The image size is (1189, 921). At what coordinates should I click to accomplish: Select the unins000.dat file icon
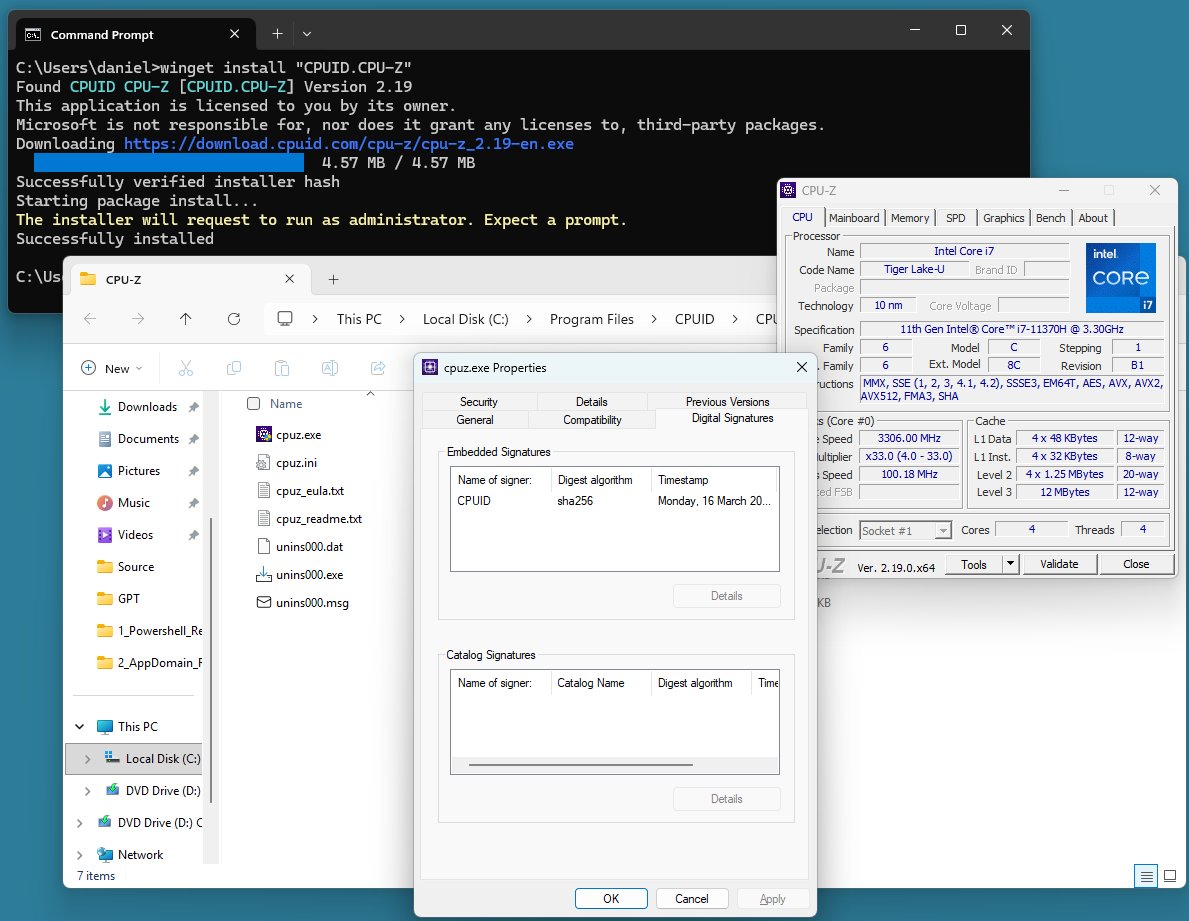[x=263, y=547]
